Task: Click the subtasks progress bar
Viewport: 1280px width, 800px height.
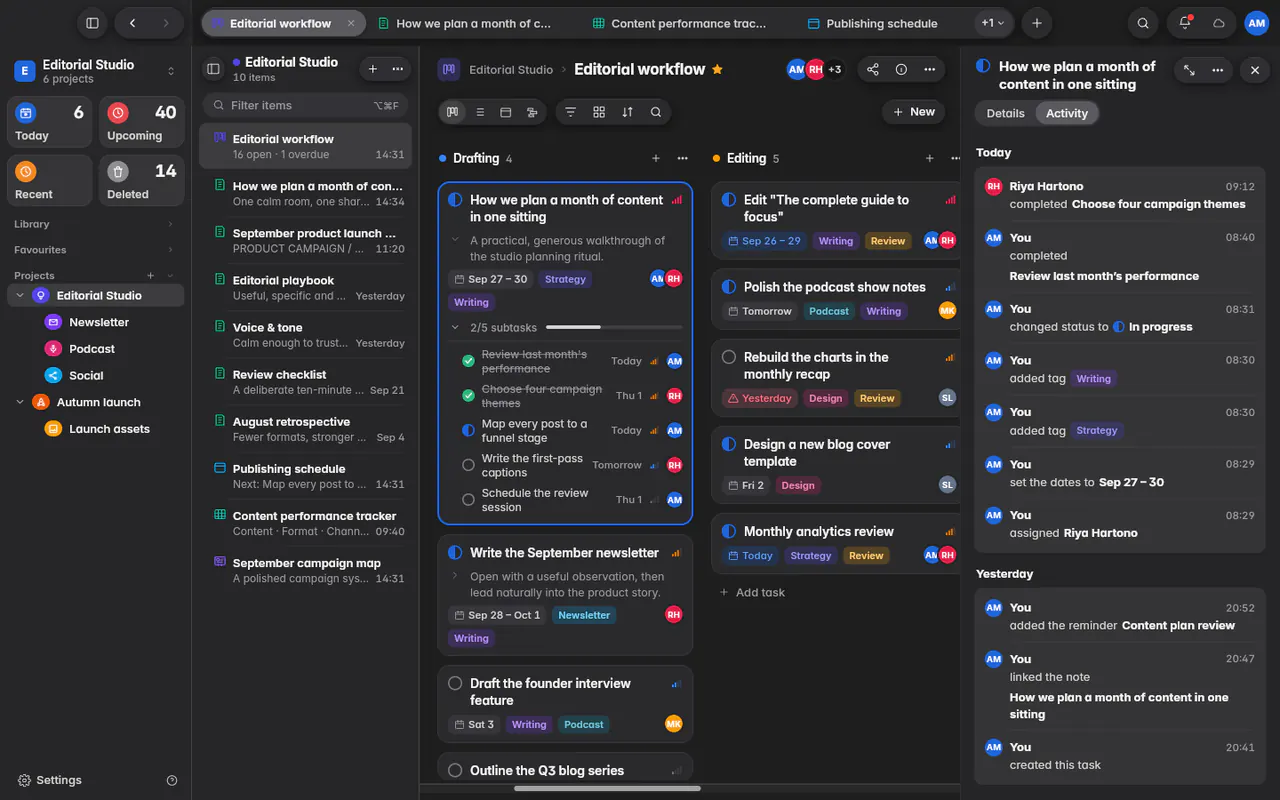Action: point(614,327)
